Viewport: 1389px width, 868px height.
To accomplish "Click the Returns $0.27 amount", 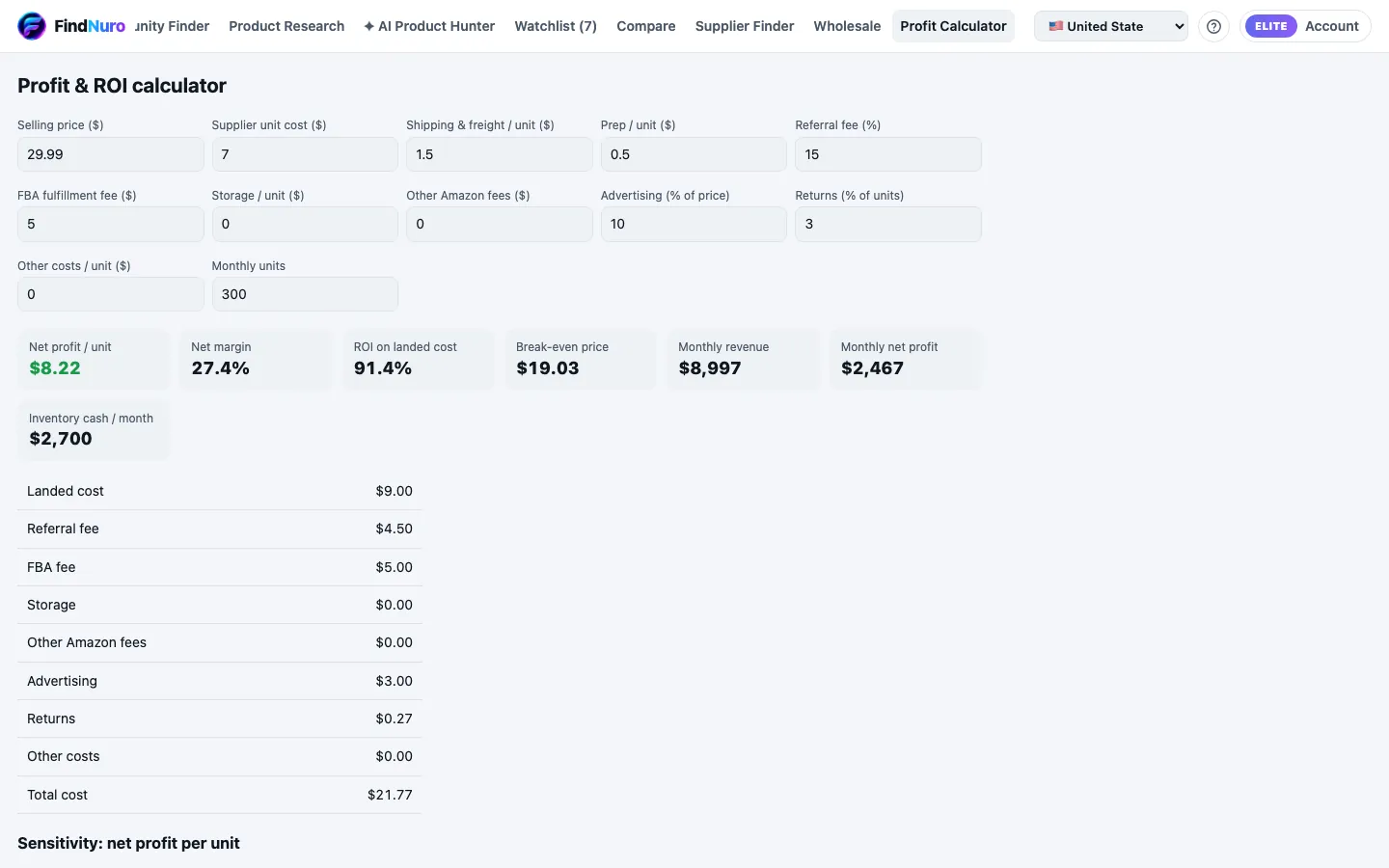I will 394,719.
